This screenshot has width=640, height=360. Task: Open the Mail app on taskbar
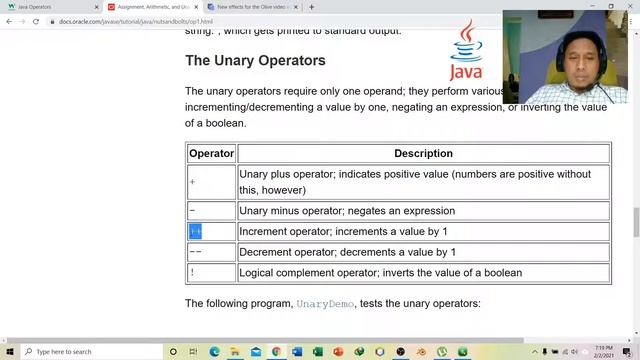point(256,351)
